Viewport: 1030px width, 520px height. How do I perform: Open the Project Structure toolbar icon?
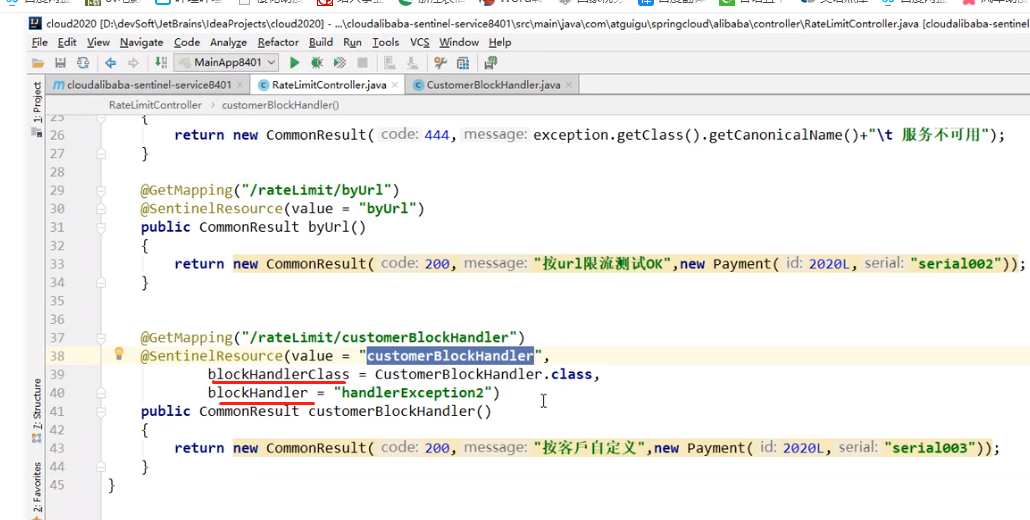(x=463, y=63)
